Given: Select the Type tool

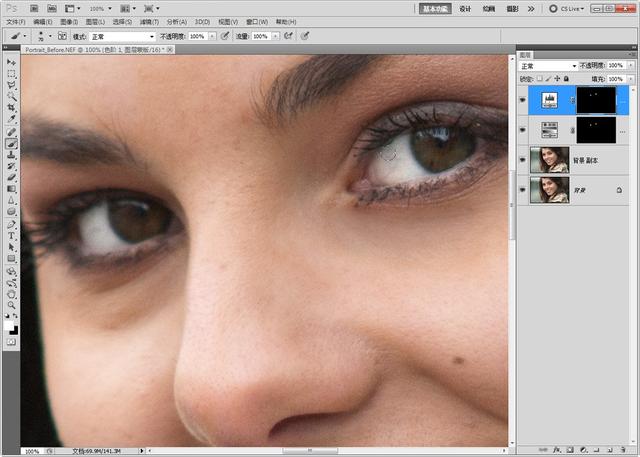Looking at the screenshot, I should (11, 236).
